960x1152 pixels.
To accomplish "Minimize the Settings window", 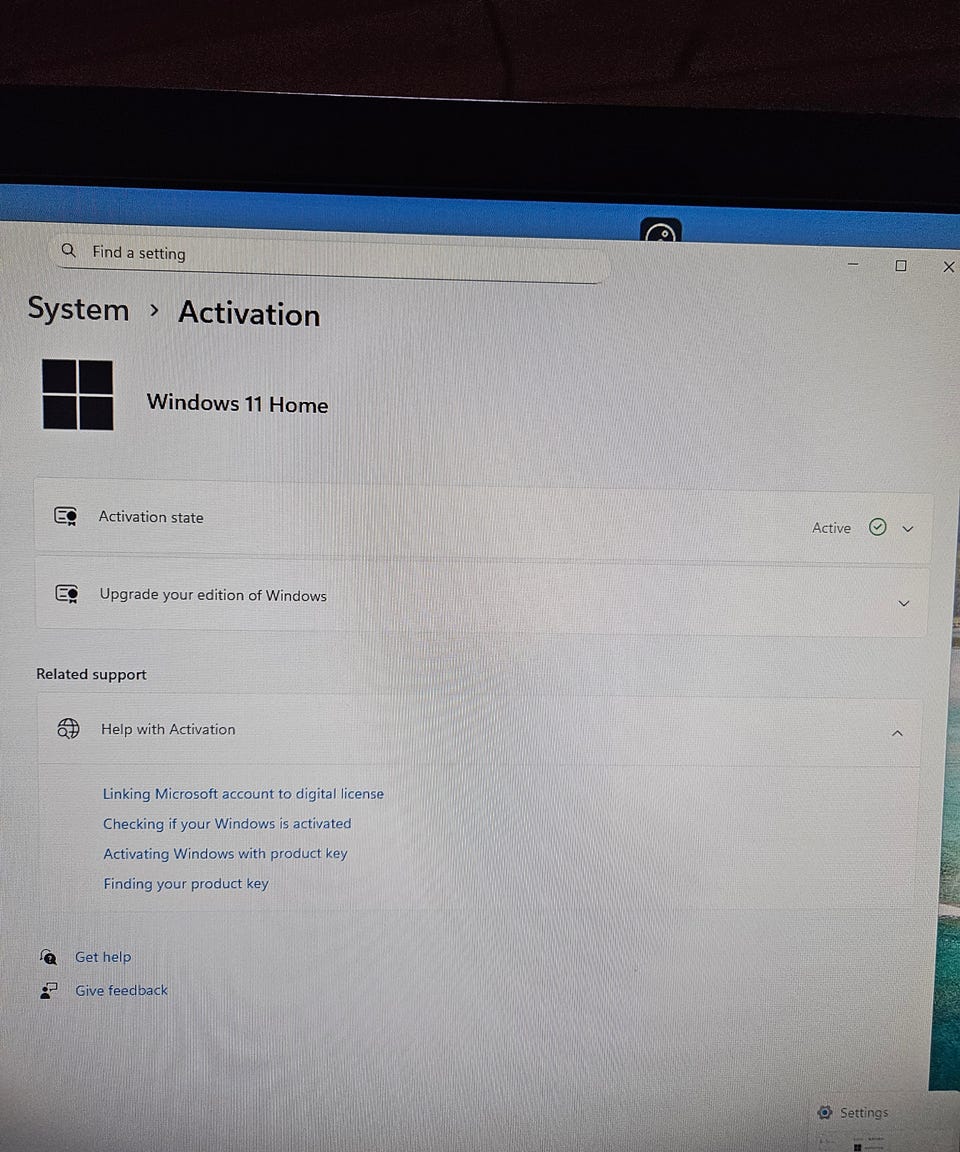I will coord(853,264).
